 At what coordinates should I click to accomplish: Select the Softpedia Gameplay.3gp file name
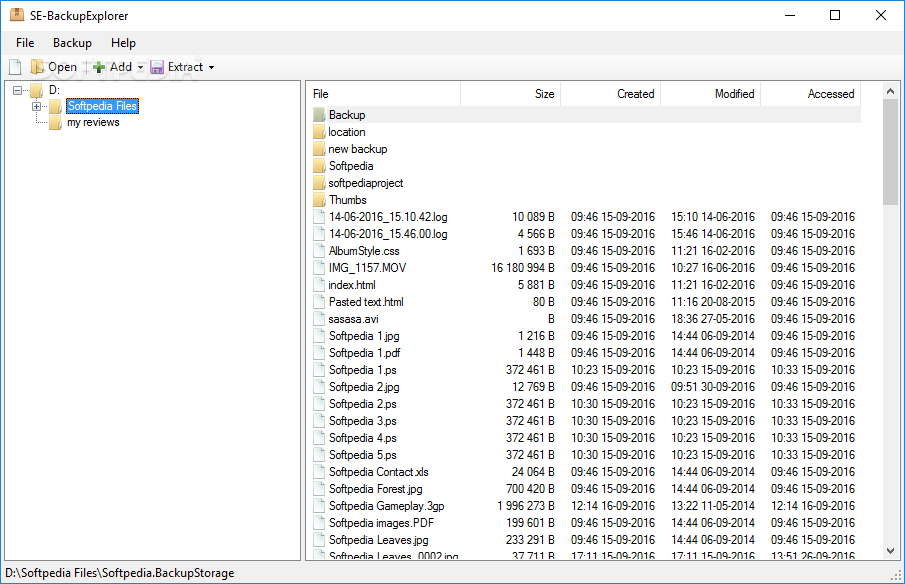point(387,506)
